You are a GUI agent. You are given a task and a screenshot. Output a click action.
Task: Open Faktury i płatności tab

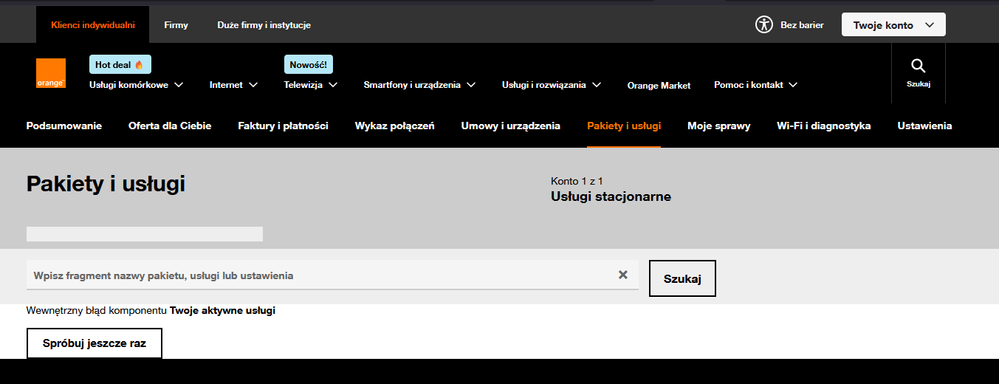[283, 126]
